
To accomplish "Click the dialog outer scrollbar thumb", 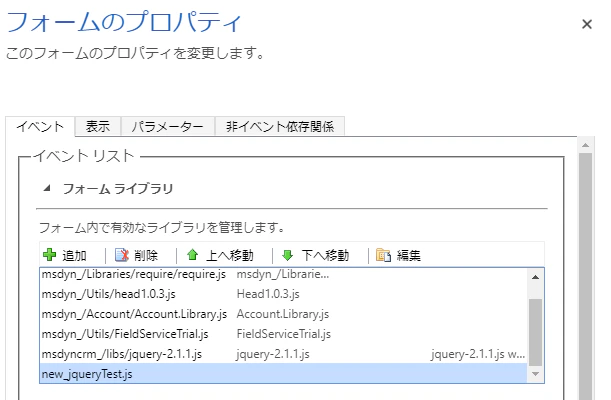I will [585, 276].
